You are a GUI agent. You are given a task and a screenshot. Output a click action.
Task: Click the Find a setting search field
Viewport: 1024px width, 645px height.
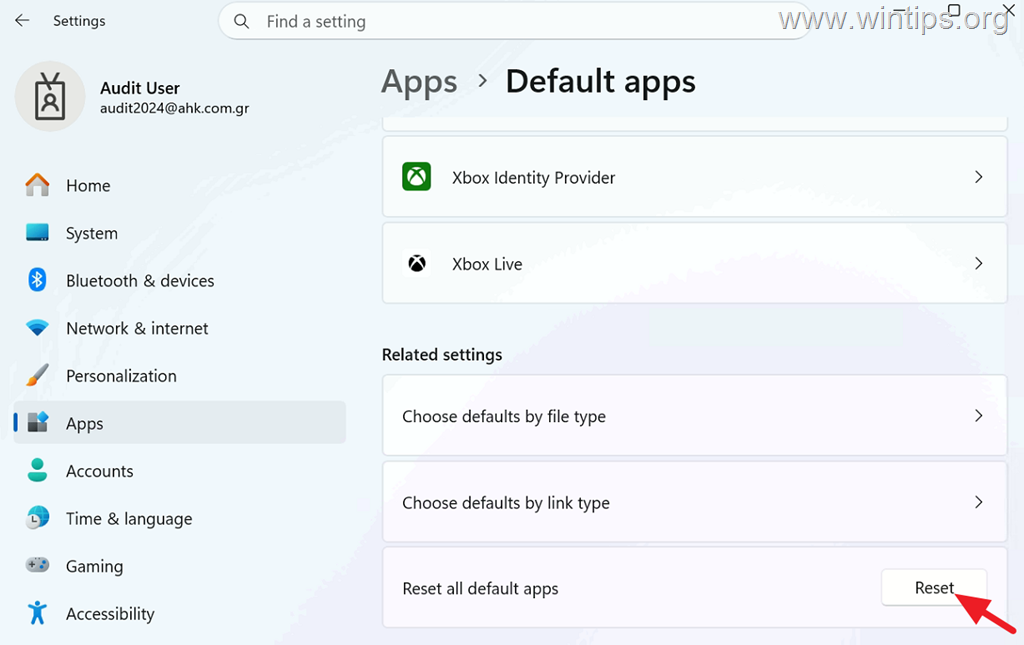[x=515, y=22]
